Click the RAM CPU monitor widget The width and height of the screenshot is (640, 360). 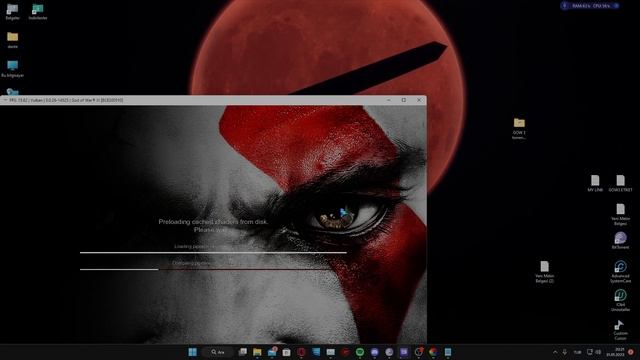(x=591, y=6)
